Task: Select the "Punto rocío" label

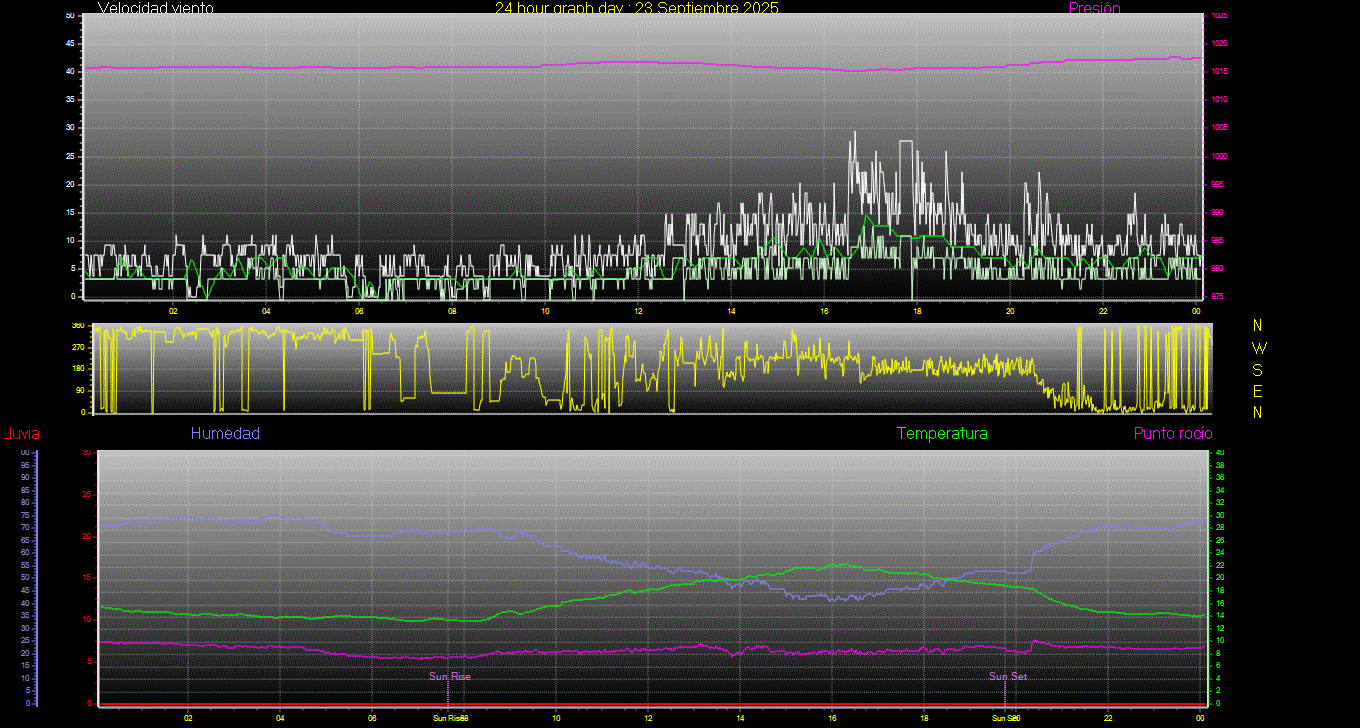Action: pyautogui.click(x=1173, y=433)
